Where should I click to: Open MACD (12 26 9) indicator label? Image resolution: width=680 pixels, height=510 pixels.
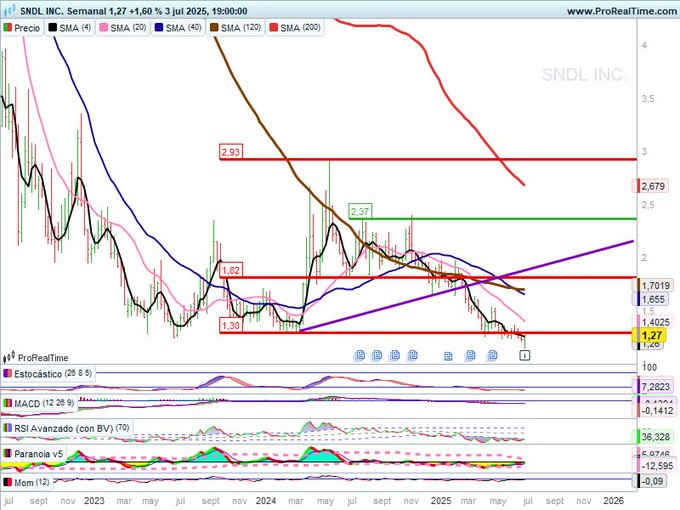coord(39,403)
